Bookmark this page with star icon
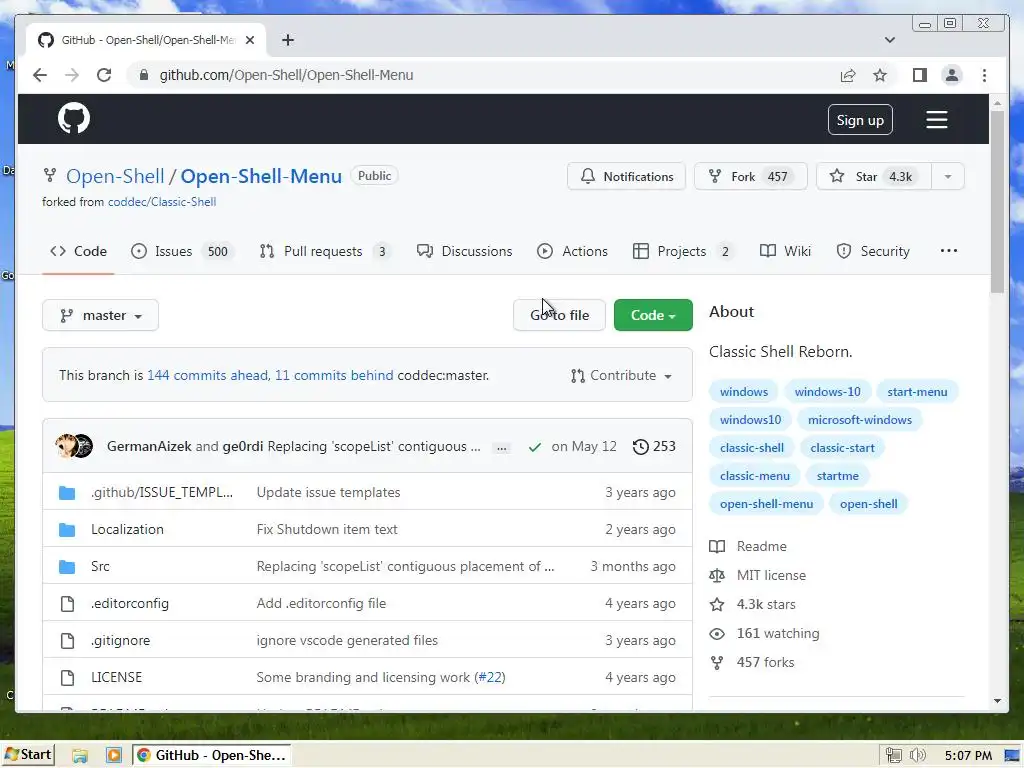Screen dimensions: 1024x768 point(880,75)
